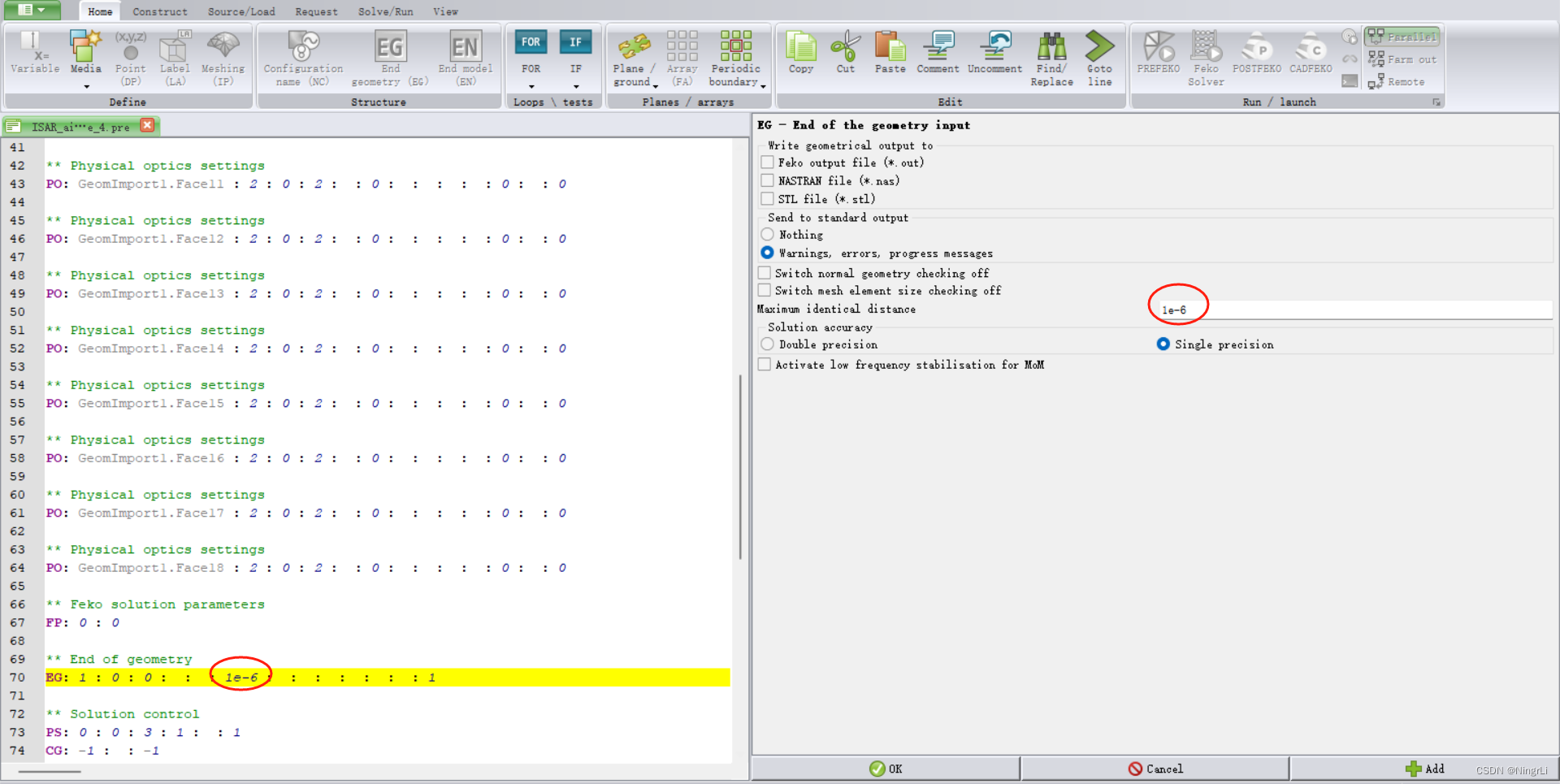
Task: Open the Media tool
Action: coord(85,53)
